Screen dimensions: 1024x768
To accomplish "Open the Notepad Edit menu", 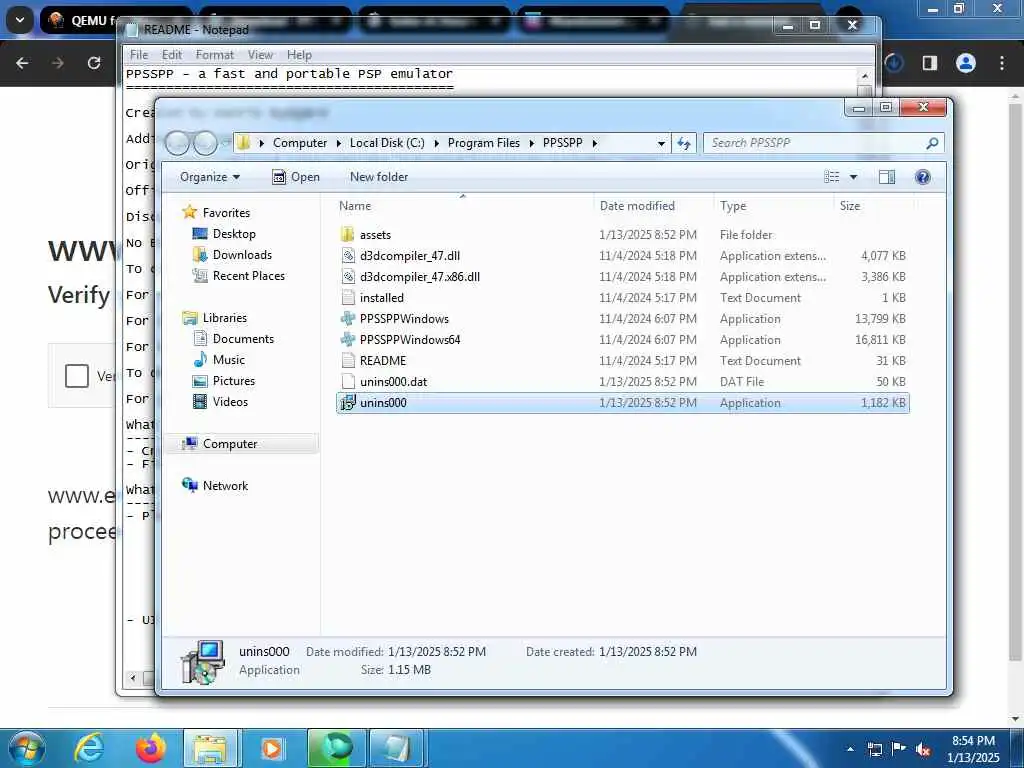I will tap(172, 55).
